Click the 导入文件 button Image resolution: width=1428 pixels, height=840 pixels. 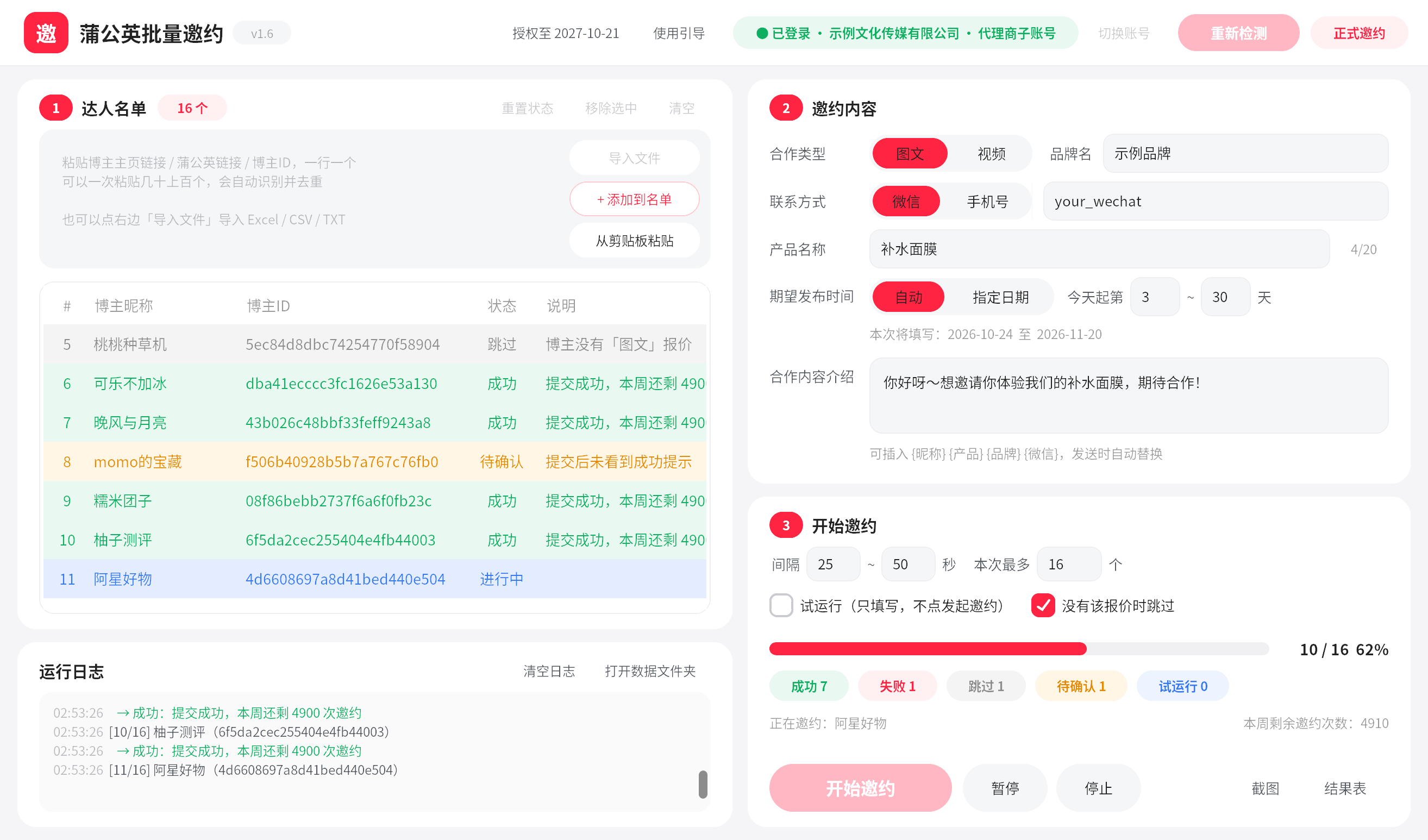[634, 158]
